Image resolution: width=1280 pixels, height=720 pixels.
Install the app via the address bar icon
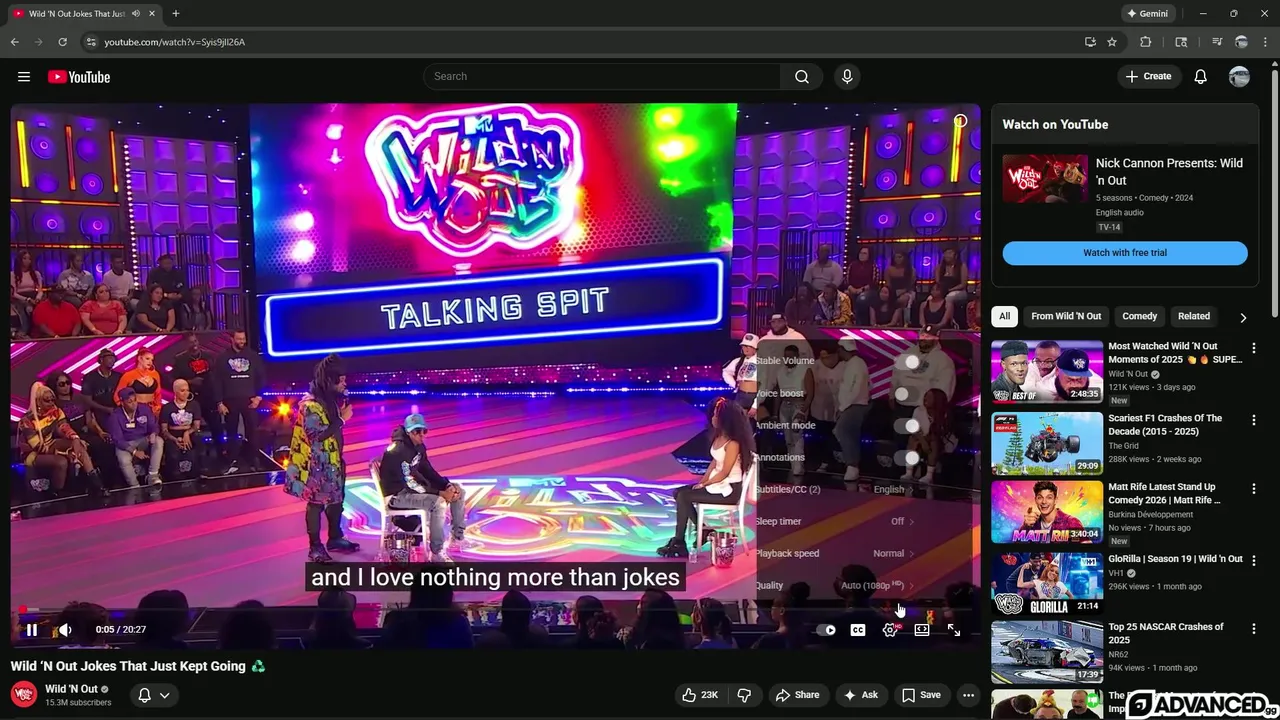click(1090, 42)
